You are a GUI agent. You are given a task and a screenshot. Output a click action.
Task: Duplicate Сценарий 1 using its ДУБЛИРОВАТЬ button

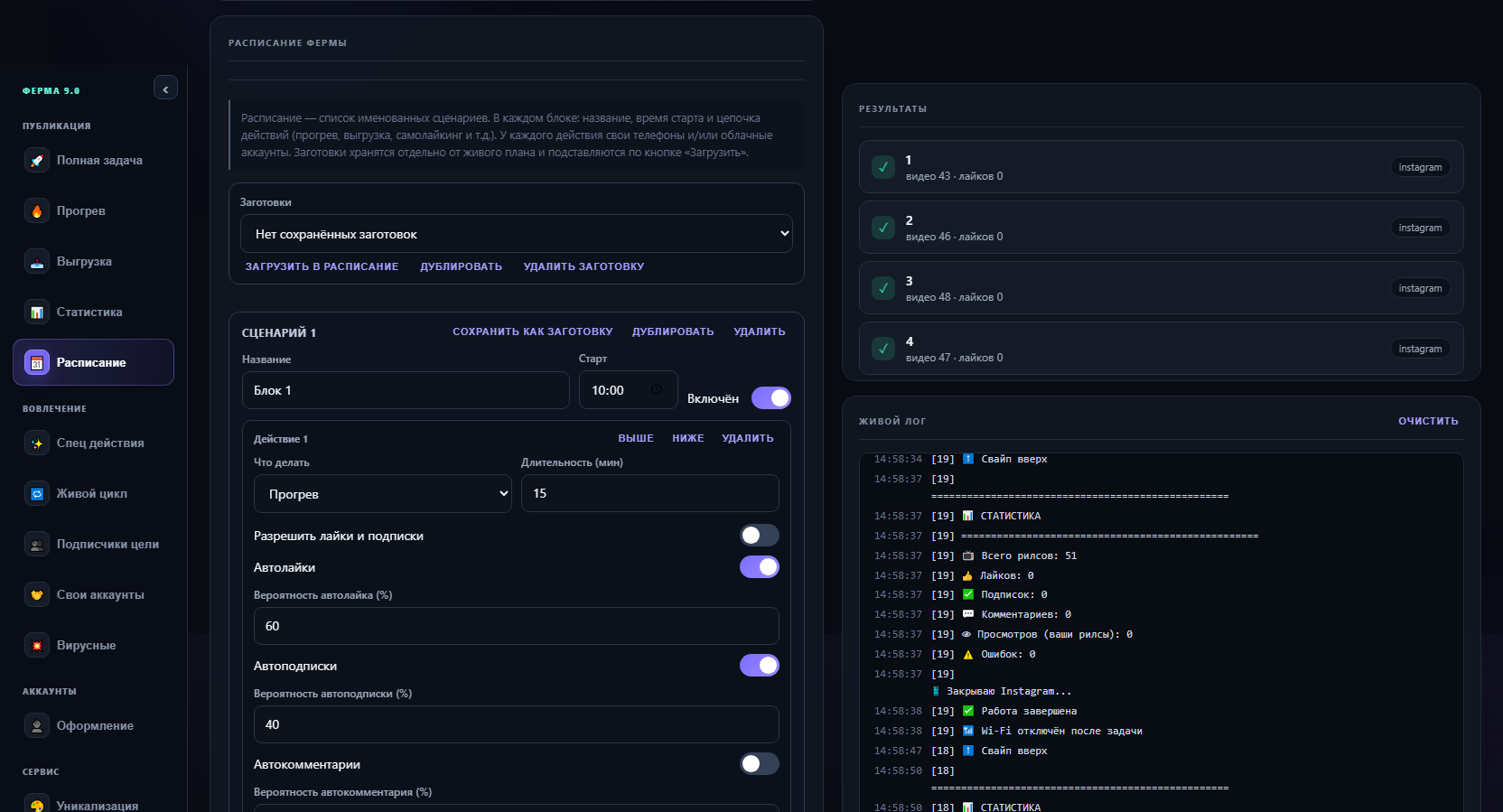pos(673,332)
